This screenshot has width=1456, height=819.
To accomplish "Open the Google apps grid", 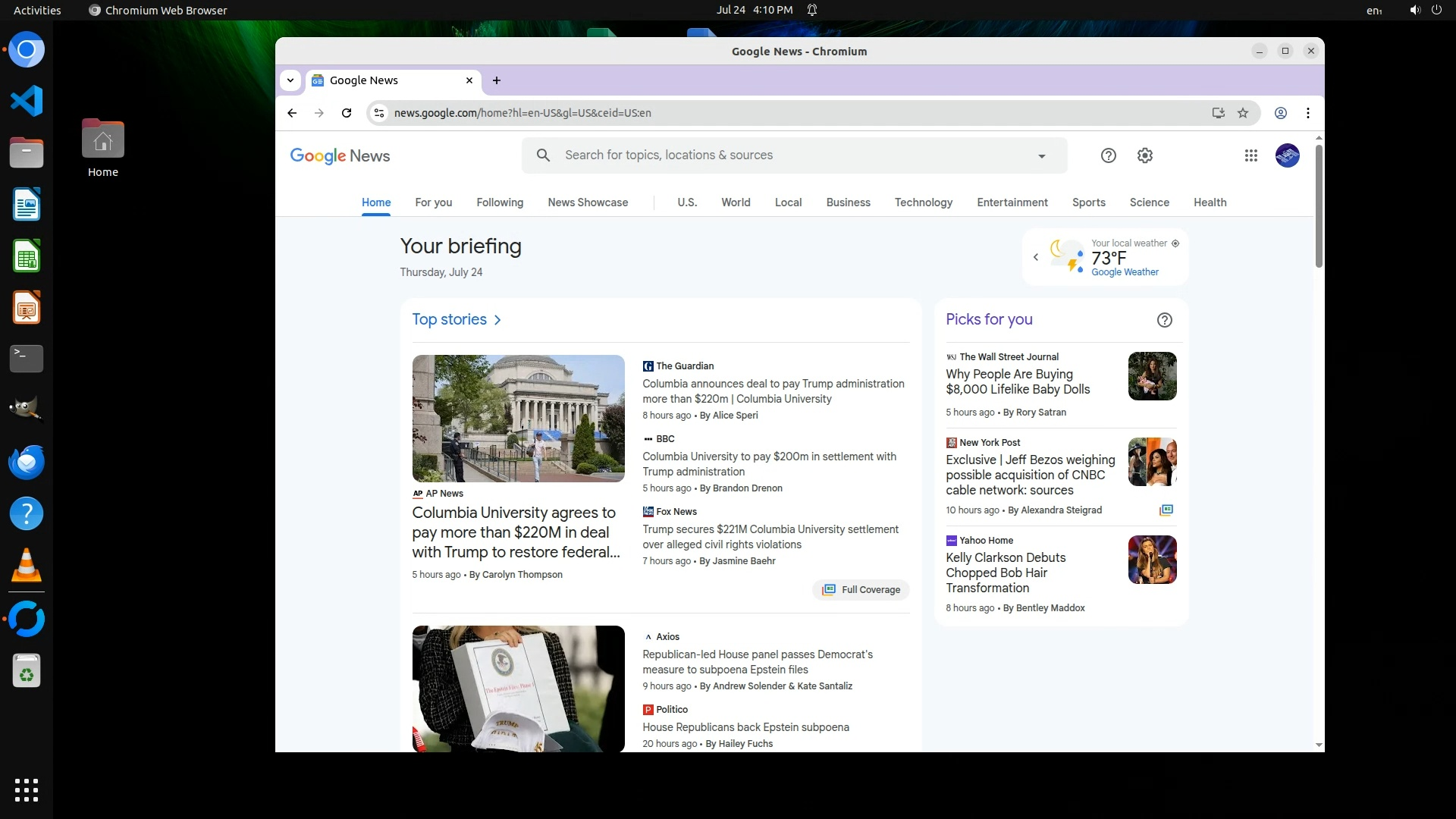I will click(x=1250, y=155).
